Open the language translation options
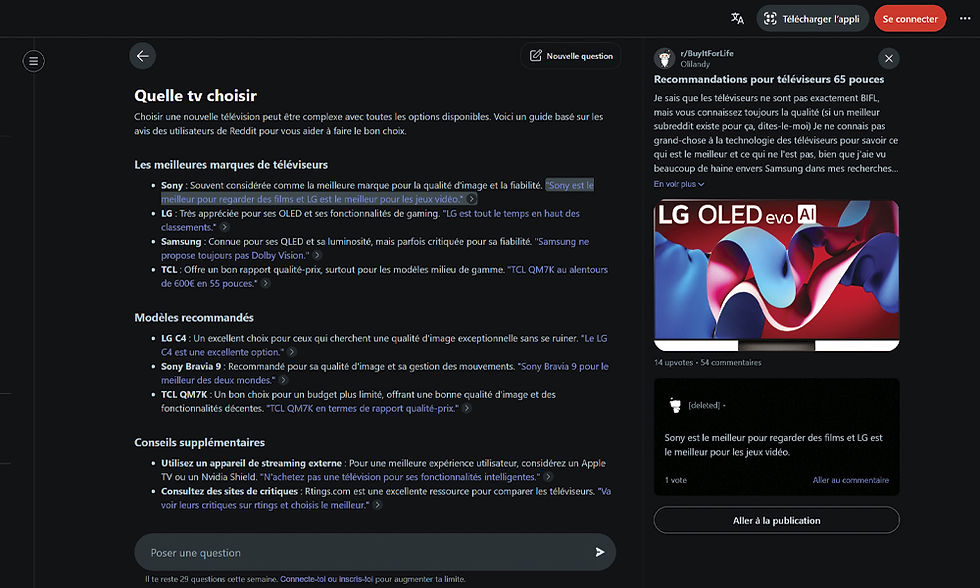 (736, 18)
